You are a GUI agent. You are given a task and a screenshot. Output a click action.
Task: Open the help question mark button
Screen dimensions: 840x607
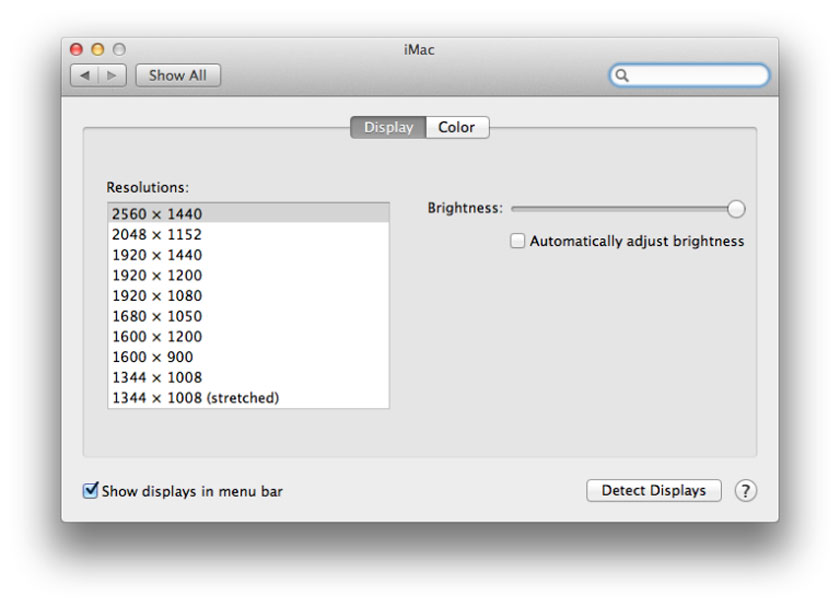point(746,491)
